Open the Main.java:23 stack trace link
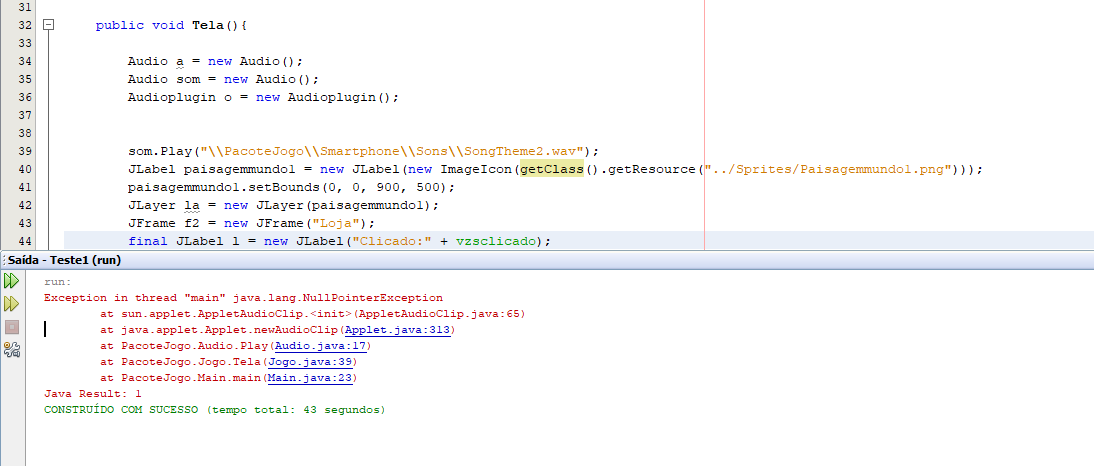This screenshot has width=1094, height=466. coord(310,378)
